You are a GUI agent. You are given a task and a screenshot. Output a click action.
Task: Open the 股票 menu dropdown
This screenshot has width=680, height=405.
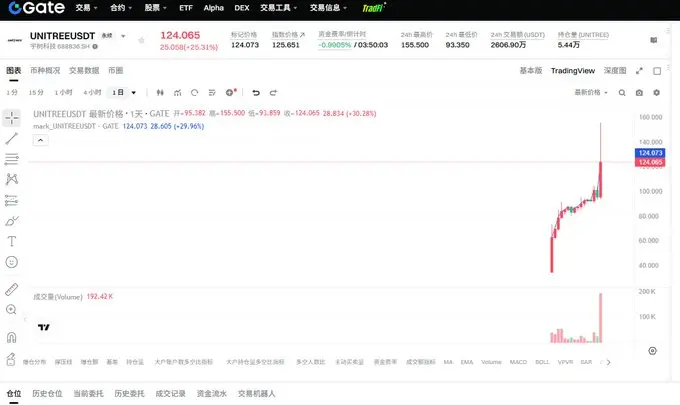[155, 7]
